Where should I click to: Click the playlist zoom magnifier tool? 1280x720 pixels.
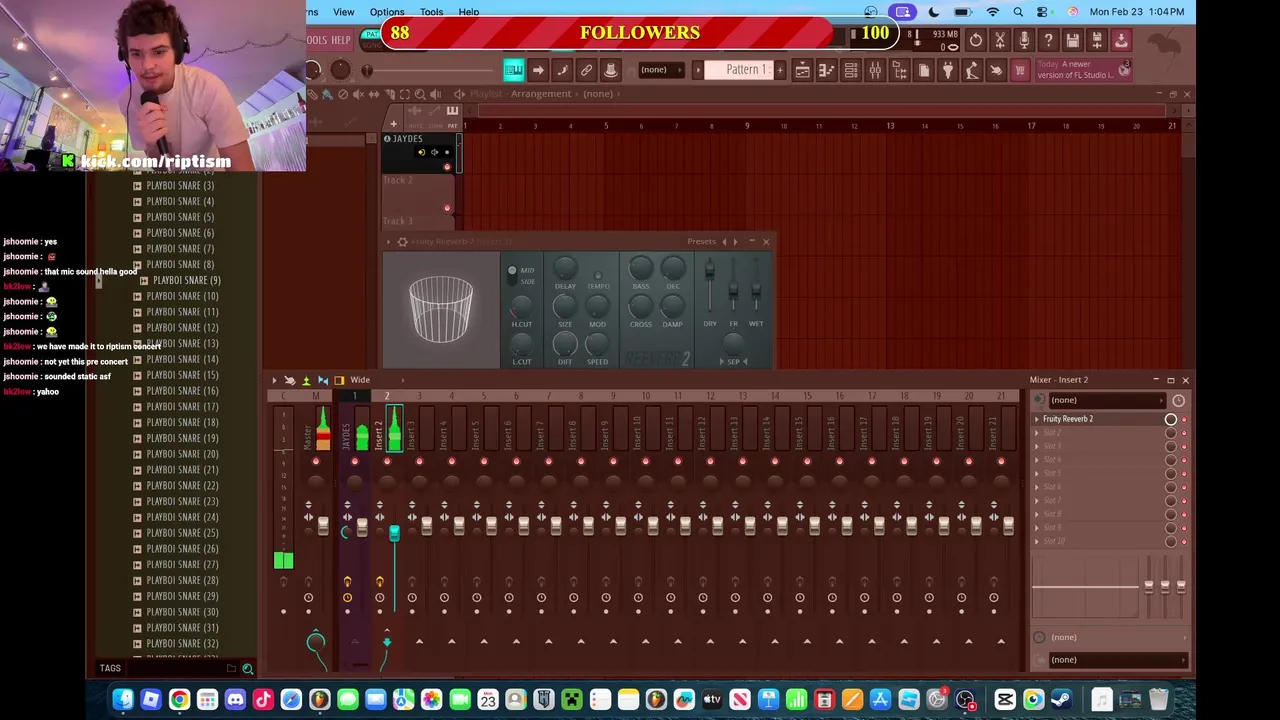coord(420,94)
